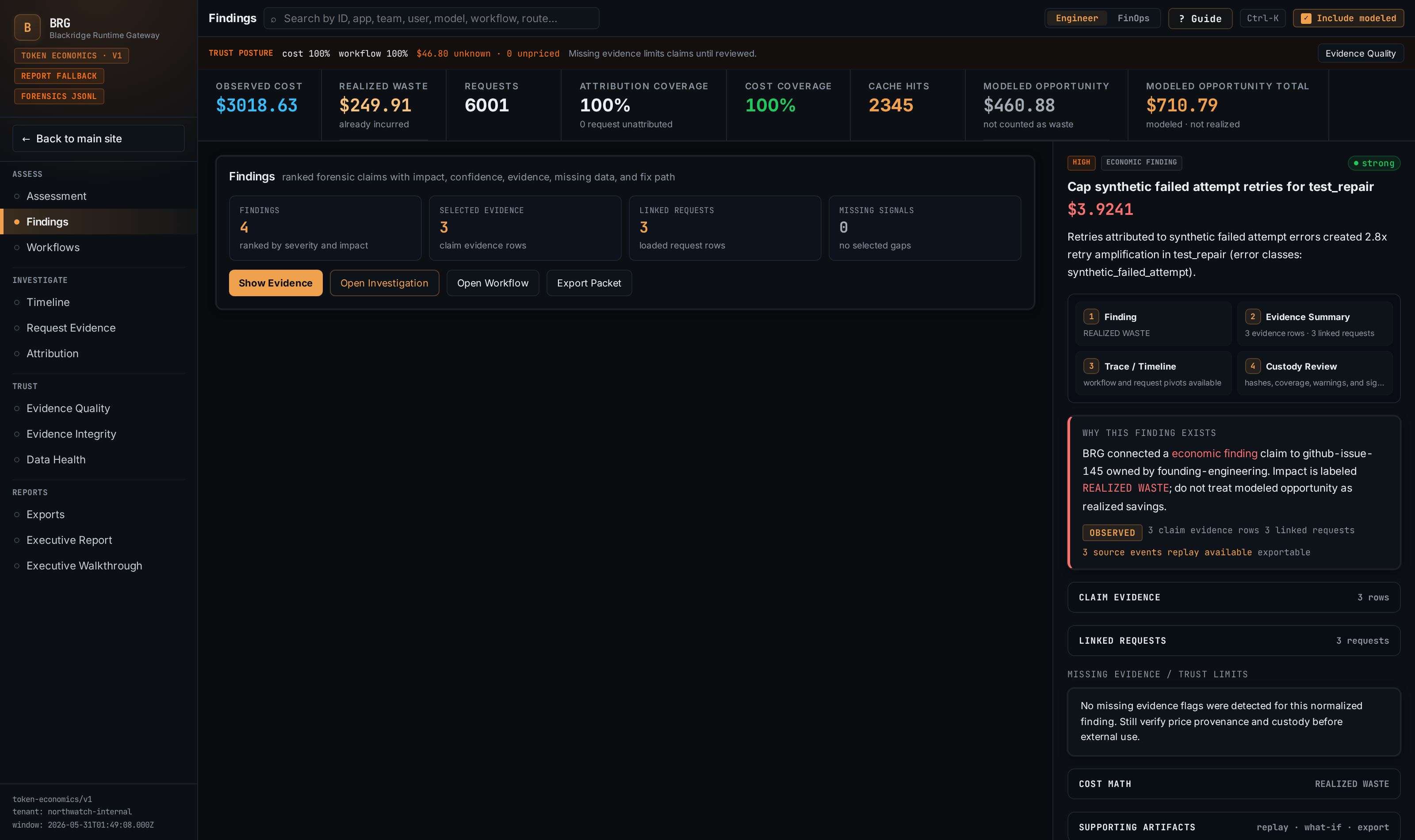This screenshot has width=1415, height=840.
Task: Click the Export Packet button
Action: [x=589, y=283]
